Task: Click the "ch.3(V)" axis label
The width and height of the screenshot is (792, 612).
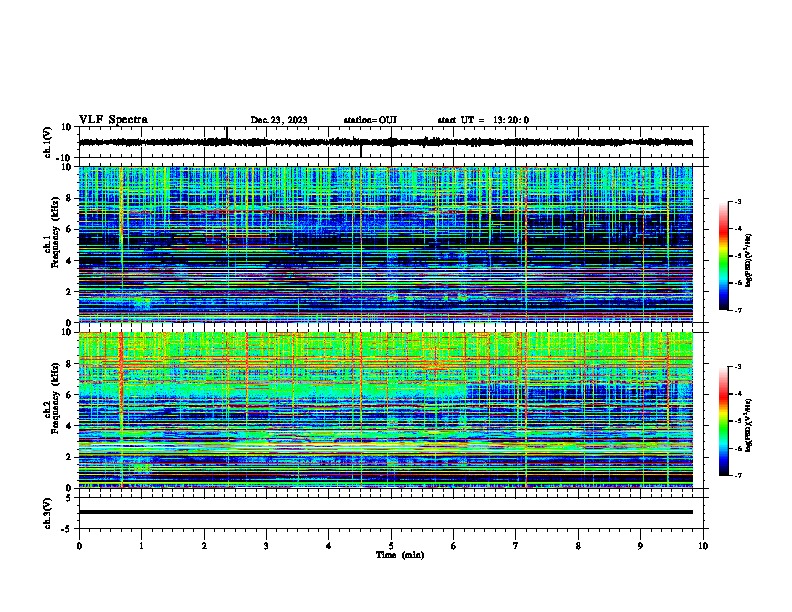Action: tap(48, 513)
